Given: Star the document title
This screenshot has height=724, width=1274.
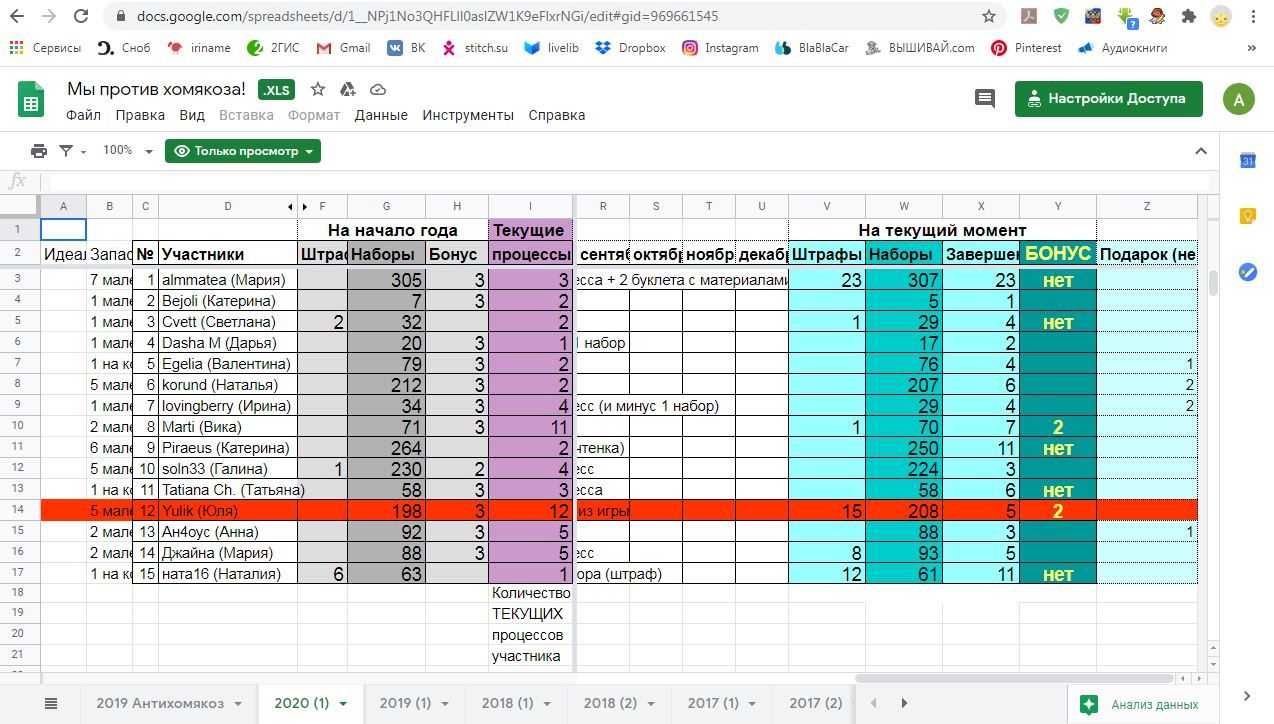Looking at the screenshot, I should pos(318,89).
